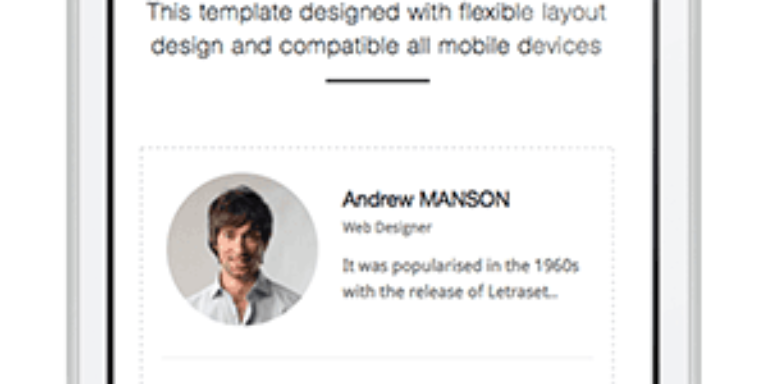Viewport: 768px width, 384px height.
Task: Click the 'This template designed with flexible layout' line
Action: coord(377,13)
